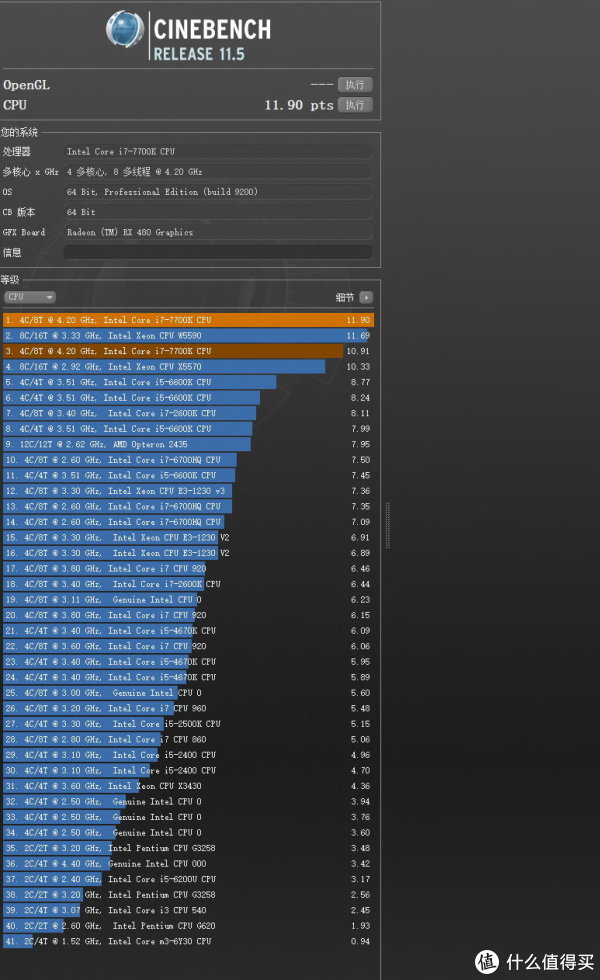600x980 pixels.
Task: Select rank 41 Core m3-6Y30 row
Action: [188, 942]
